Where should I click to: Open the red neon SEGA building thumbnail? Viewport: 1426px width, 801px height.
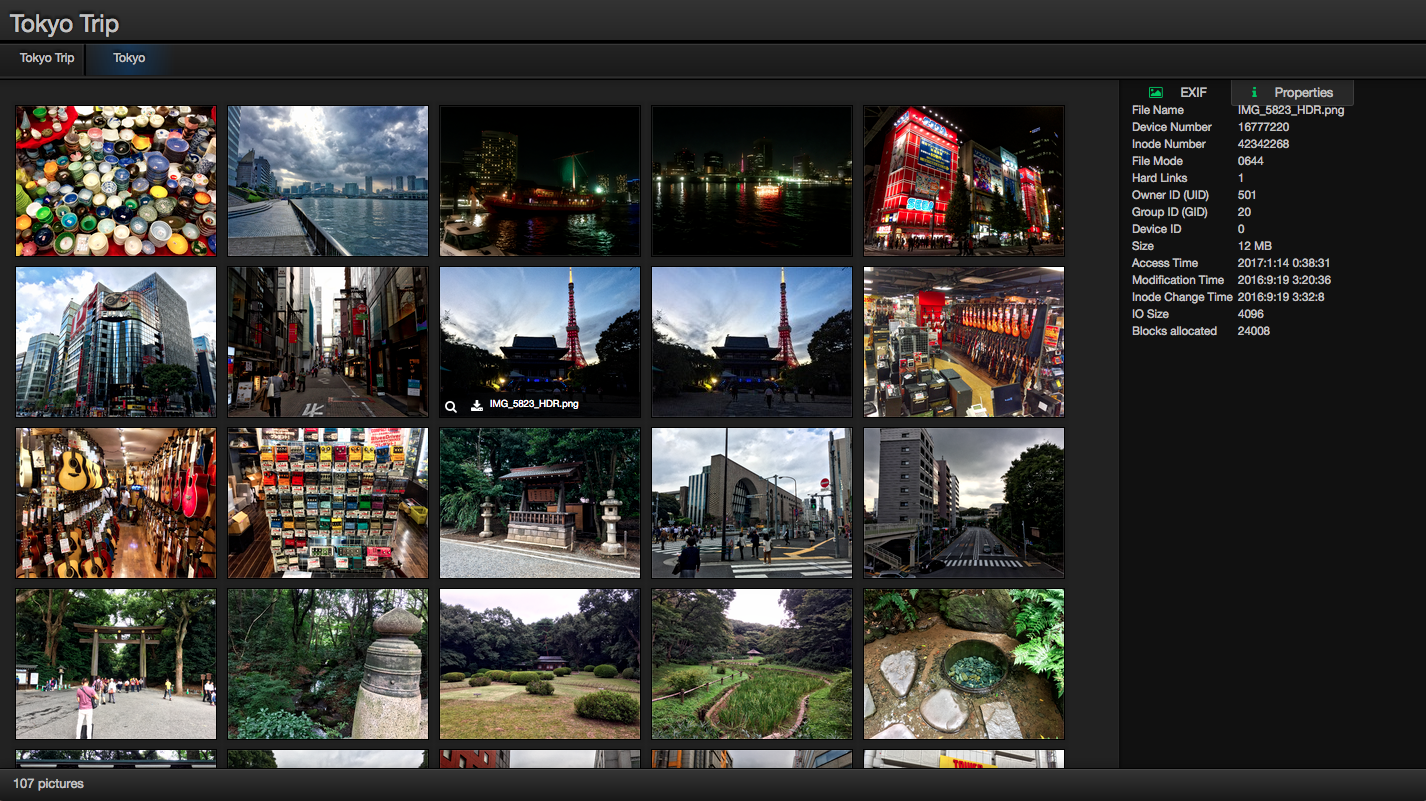[964, 181]
